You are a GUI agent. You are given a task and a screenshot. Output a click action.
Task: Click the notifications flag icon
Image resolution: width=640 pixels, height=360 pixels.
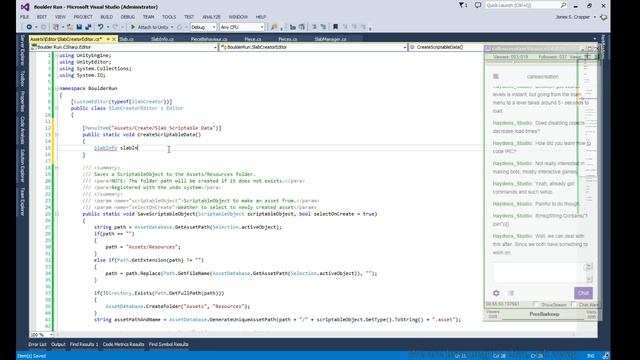click(462, 5)
